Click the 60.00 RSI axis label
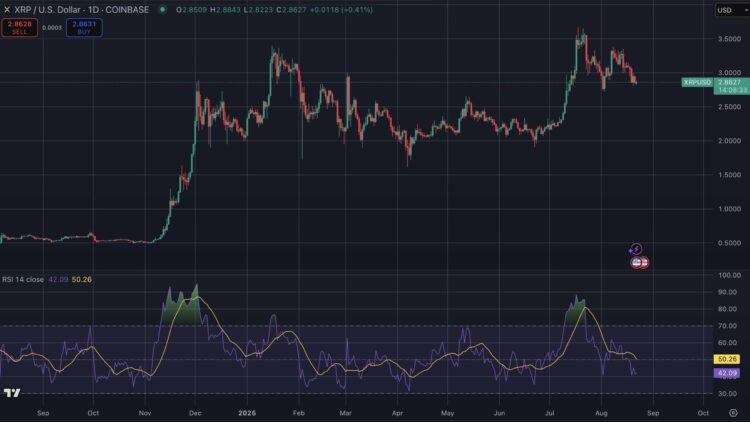This screenshot has width=750, height=422. click(728, 343)
